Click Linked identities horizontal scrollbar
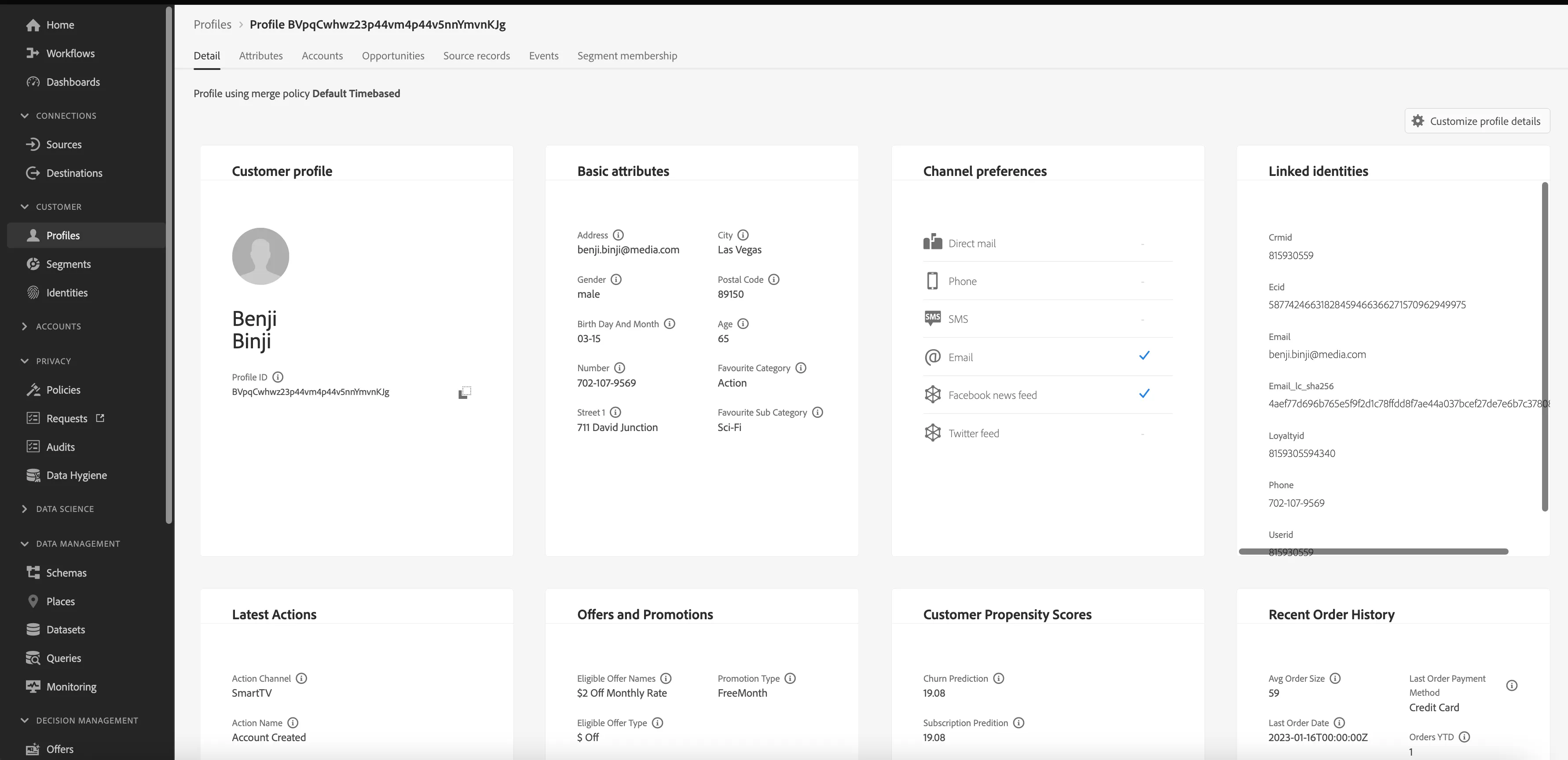Viewport: 1568px width, 760px height. tap(1373, 551)
